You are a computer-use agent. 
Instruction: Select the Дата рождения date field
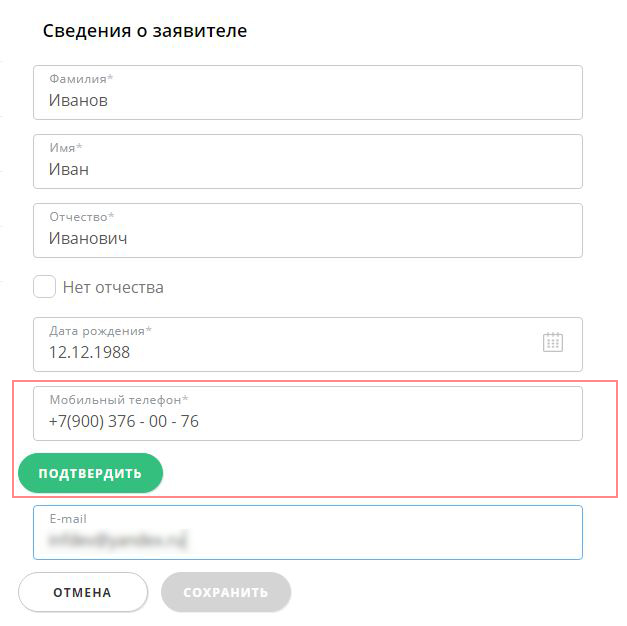point(308,344)
